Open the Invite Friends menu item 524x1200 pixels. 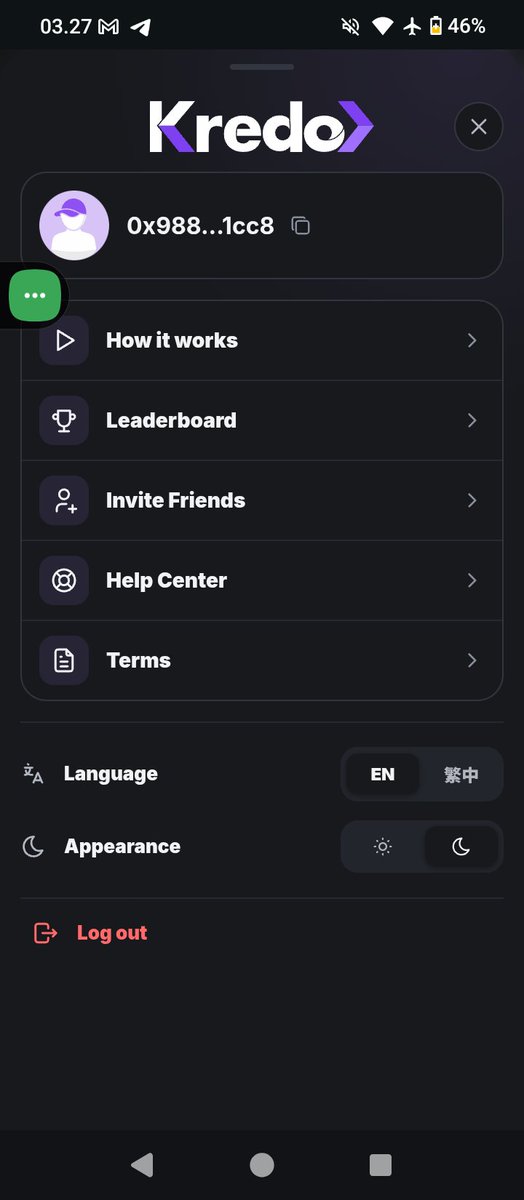(262, 500)
